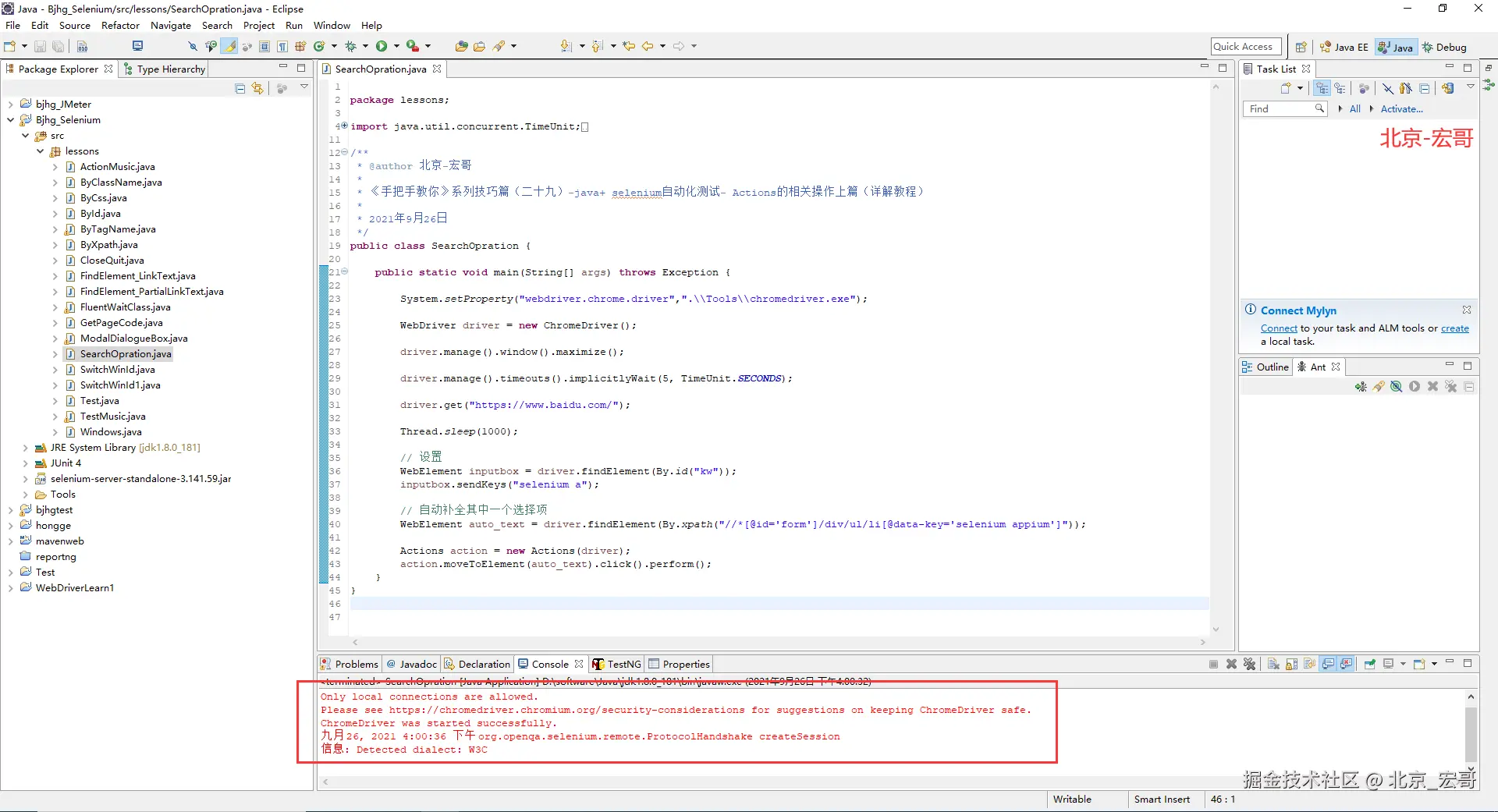Click Search for buildfiles in Ant view
The width and height of the screenshot is (1498, 812).
[1379, 387]
